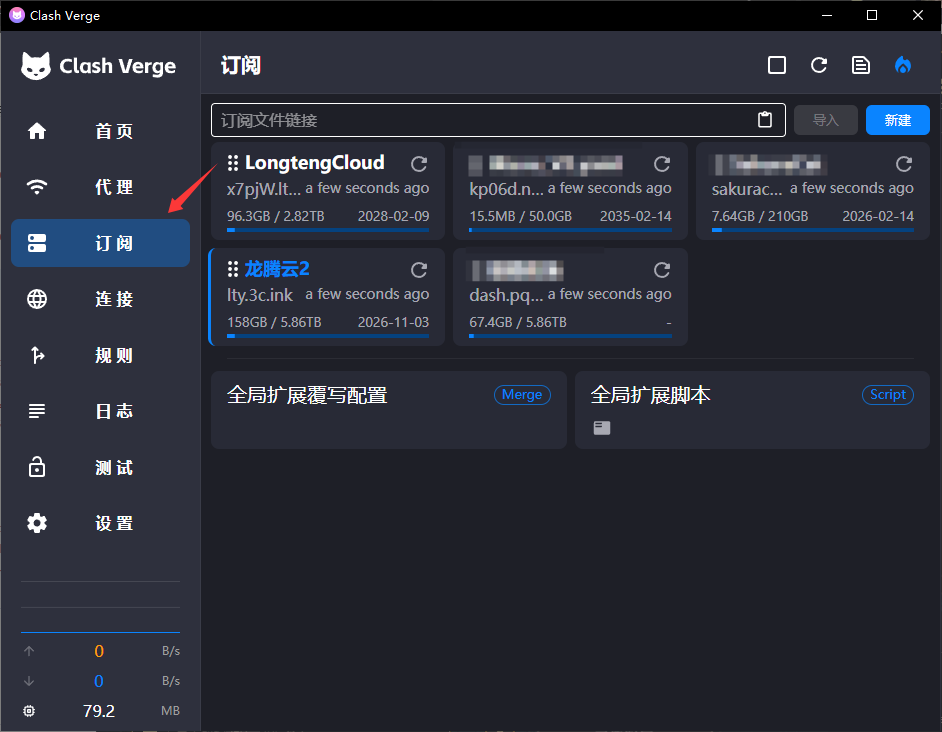Viewport: 942px width, 732px height.
Task: Click the blue flame icon in header
Action: (x=903, y=65)
